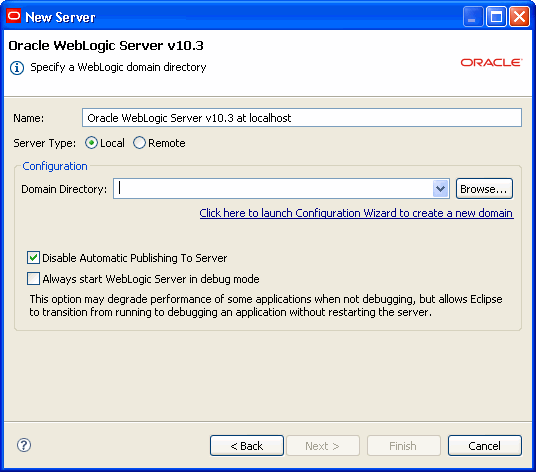
Task: Minimize the New Server dialog
Action: 472,17
